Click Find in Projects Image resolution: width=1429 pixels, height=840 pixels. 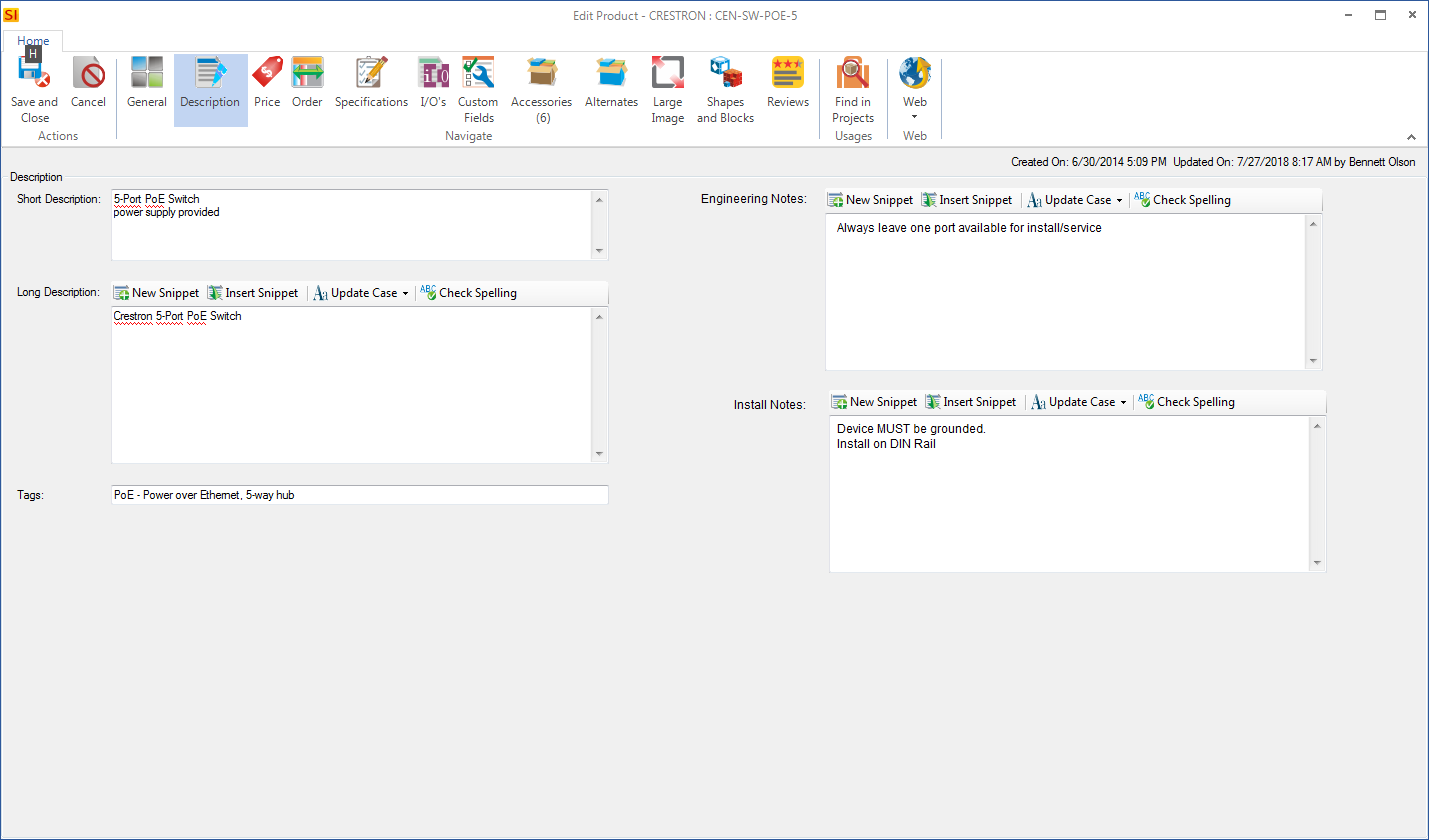pyautogui.click(x=853, y=90)
